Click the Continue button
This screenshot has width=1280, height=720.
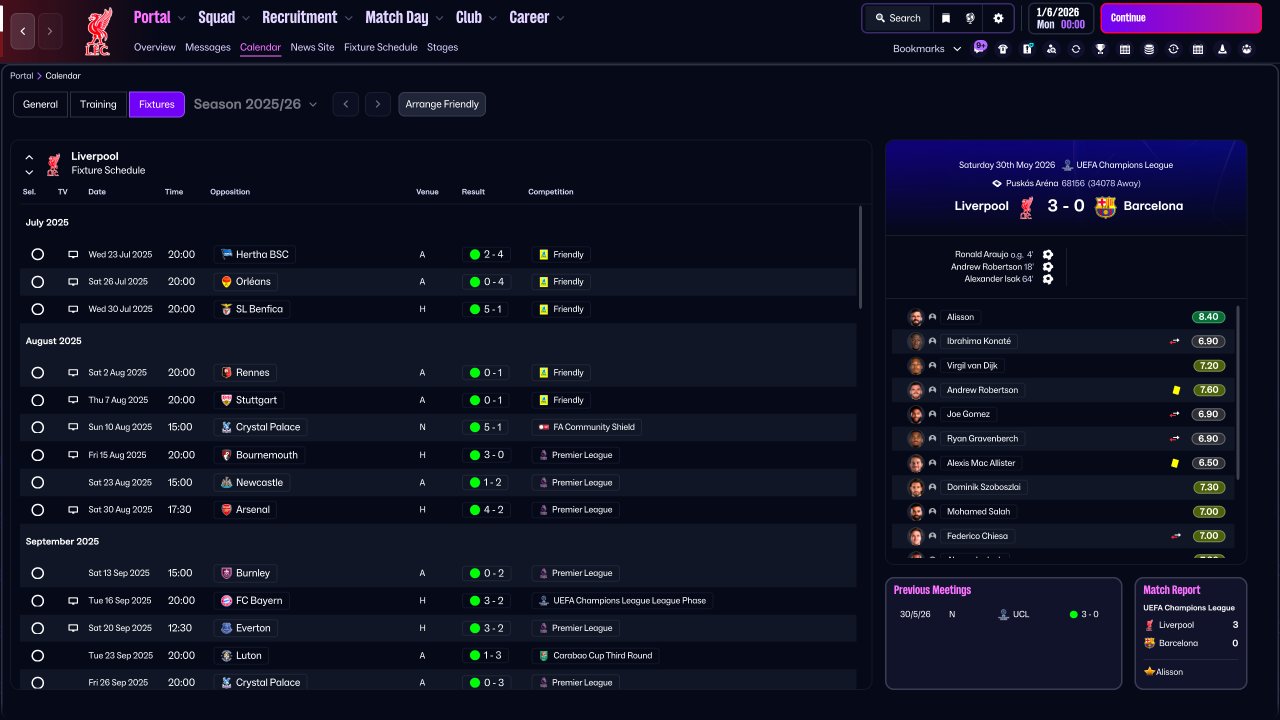click(x=1181, y=18)
